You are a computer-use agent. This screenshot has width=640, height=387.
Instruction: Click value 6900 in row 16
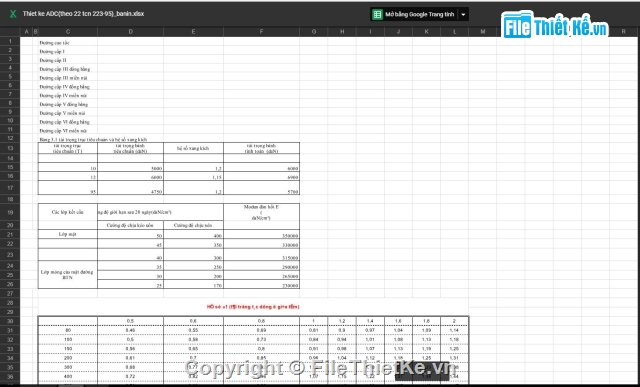coord(292,177)
